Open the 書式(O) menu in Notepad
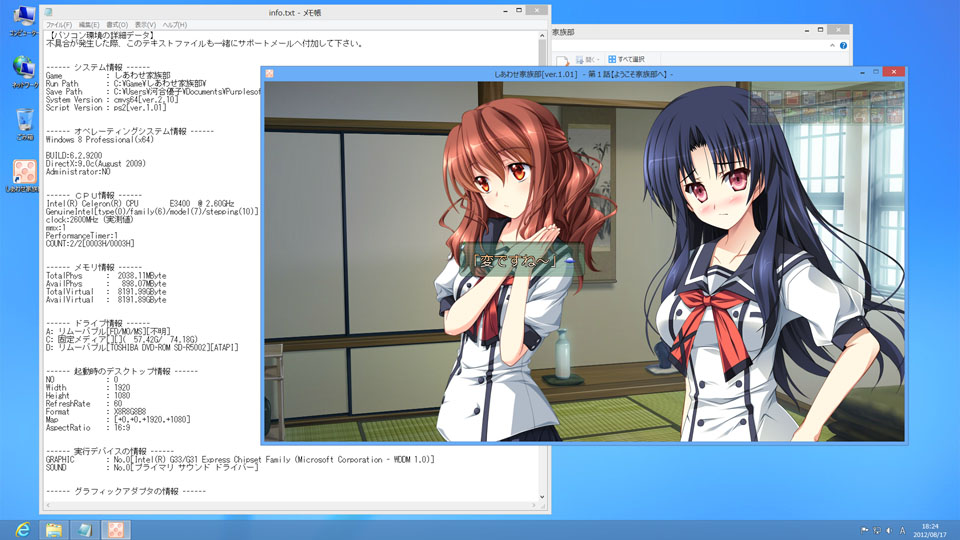 [x=117, y=25]
